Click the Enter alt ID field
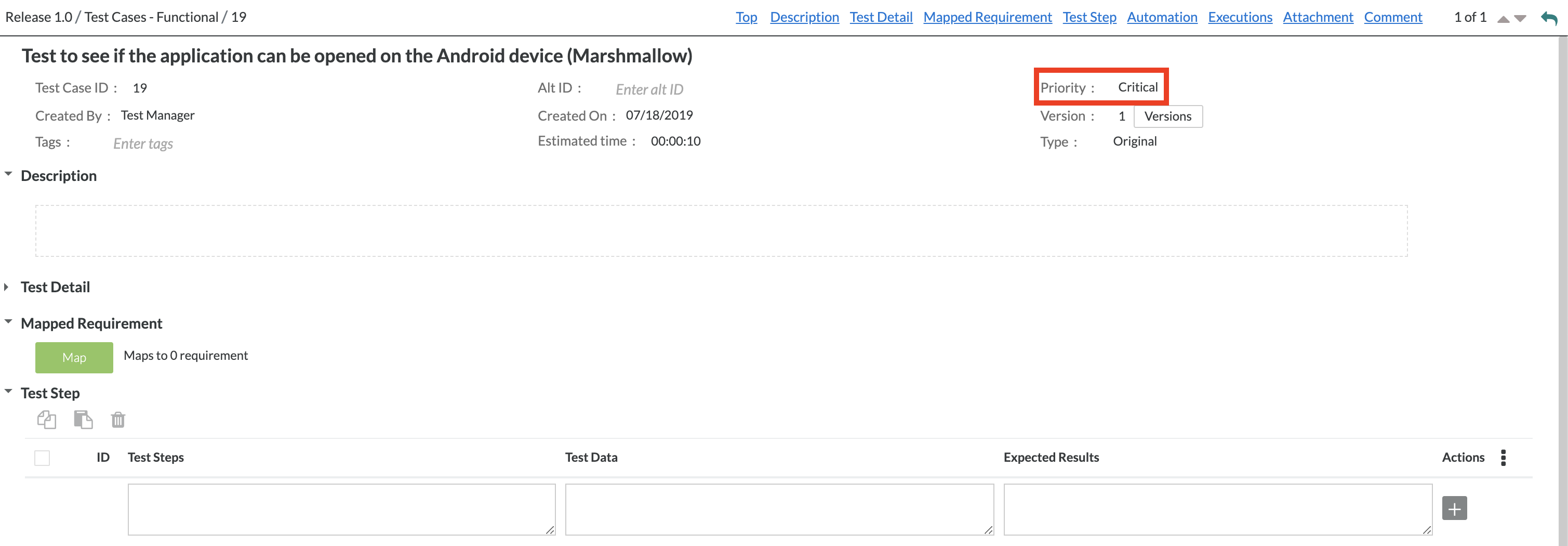This screenshot has width=1568, height=546. (x=649, y=89)
